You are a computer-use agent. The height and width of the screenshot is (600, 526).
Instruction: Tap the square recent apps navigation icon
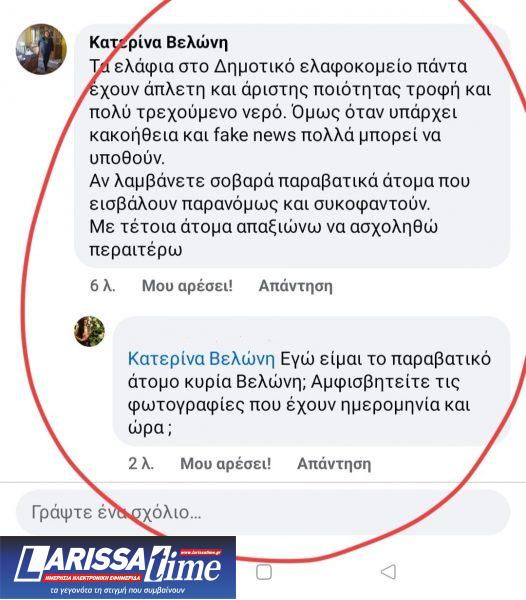(264, 572)
